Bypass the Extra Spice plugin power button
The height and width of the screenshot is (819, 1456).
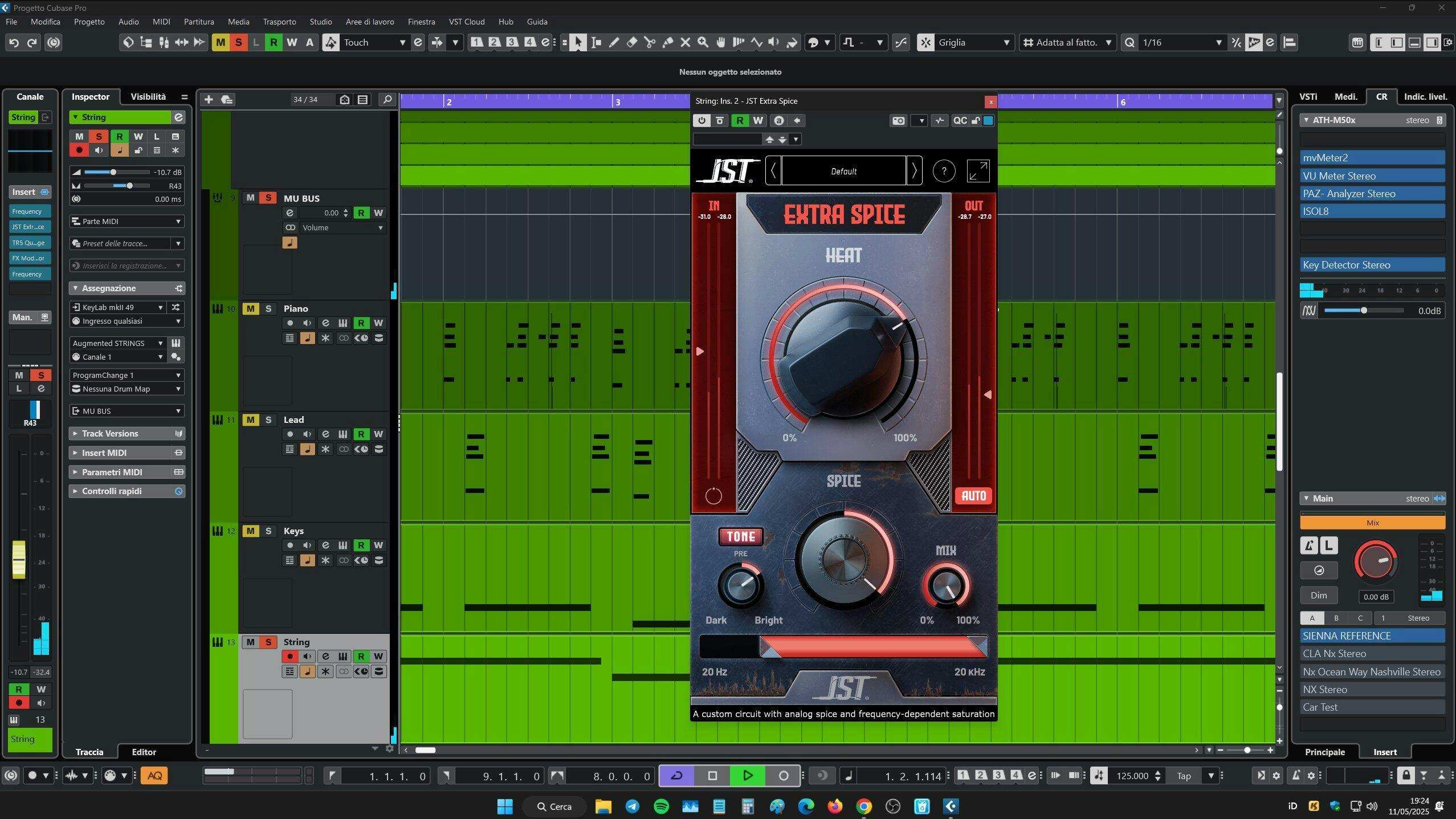702,120
